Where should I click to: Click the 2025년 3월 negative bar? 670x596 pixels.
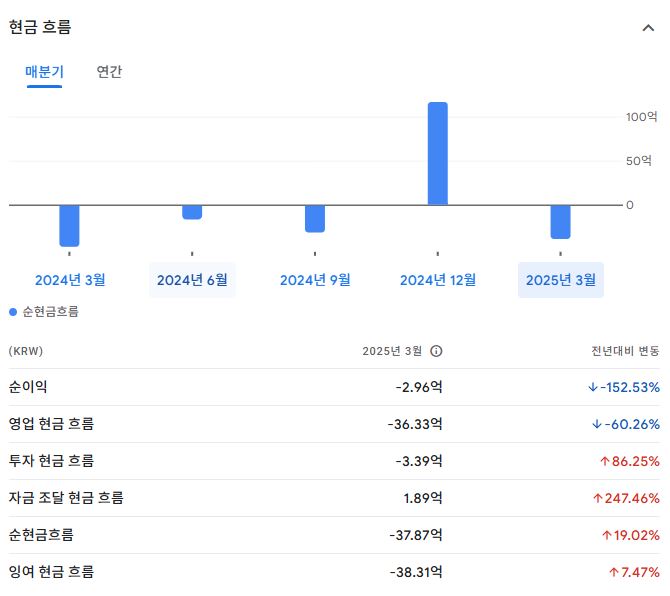tap(560, 222)
